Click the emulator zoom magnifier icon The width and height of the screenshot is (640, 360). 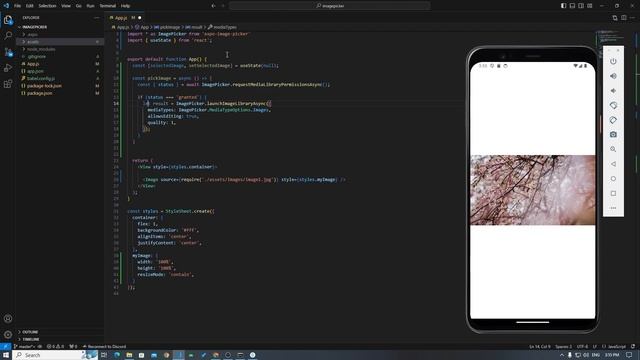pyautogui.click(x=613, y=149)
